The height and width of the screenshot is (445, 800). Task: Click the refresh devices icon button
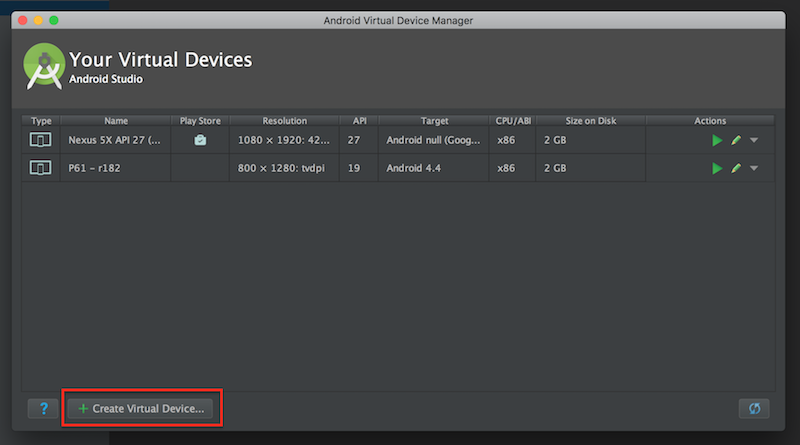pos(754,408)
